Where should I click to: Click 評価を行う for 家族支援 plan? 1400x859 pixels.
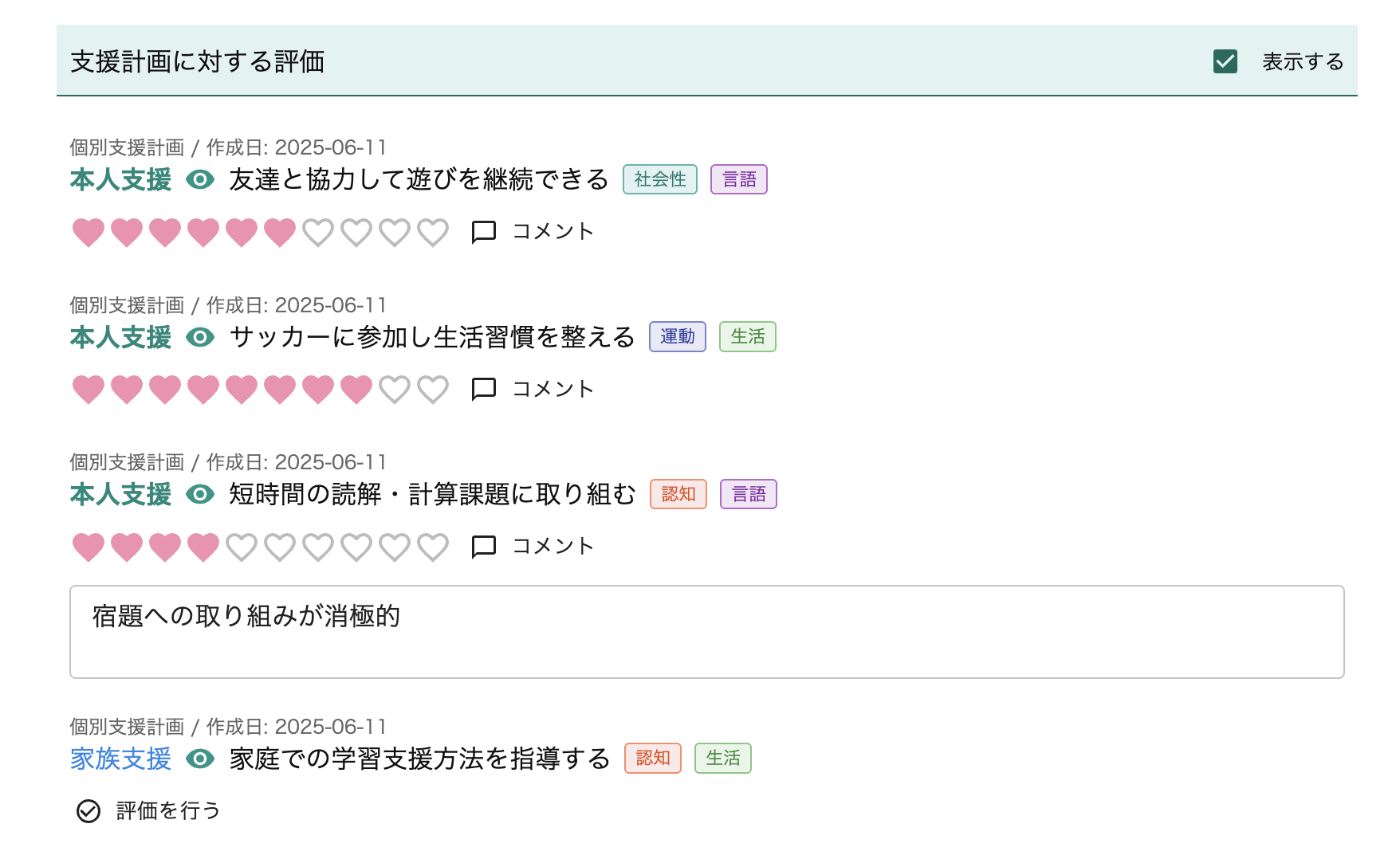pos(167,811)
